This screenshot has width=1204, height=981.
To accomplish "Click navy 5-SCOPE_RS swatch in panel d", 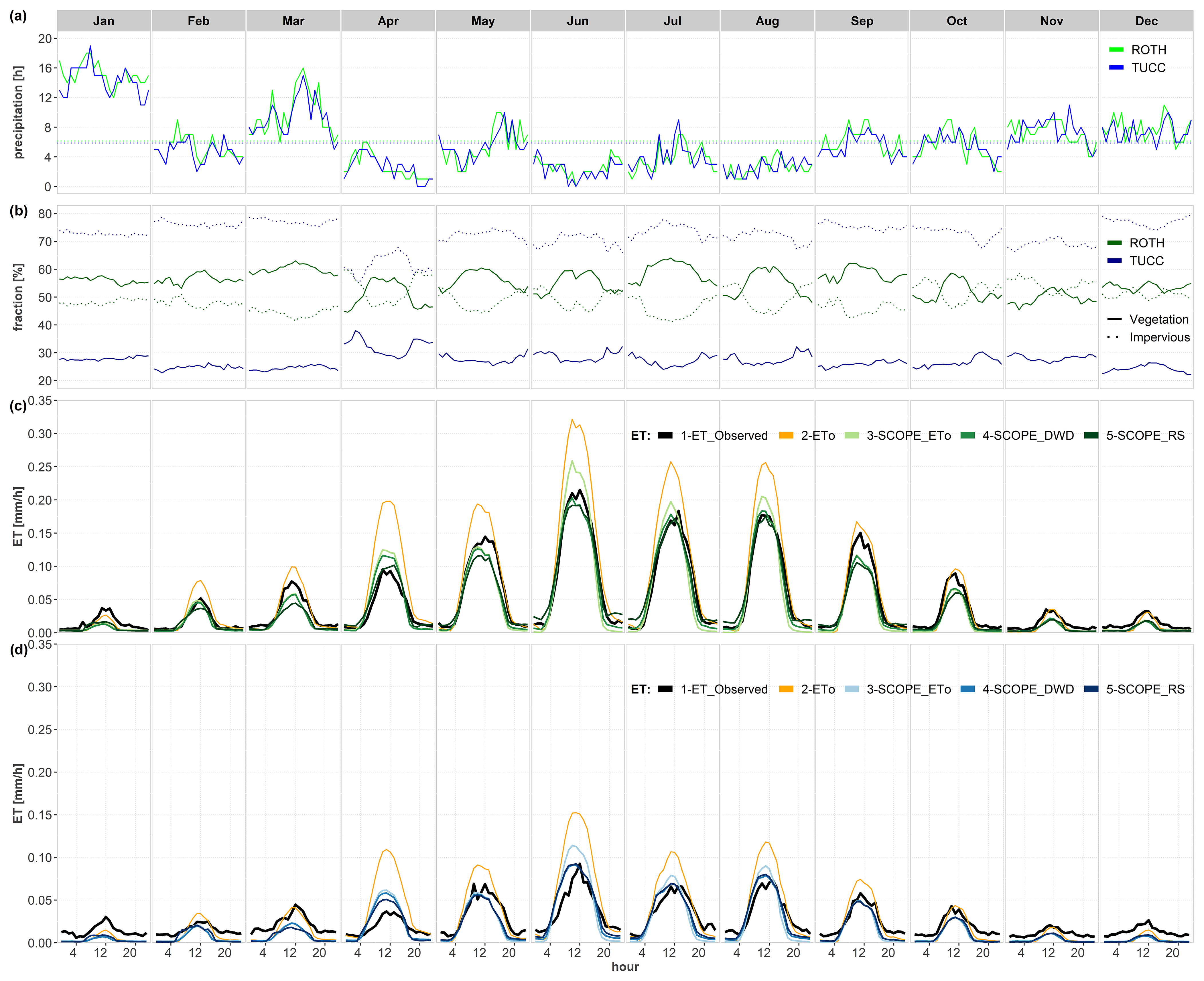I will [x=1091, y=689].
